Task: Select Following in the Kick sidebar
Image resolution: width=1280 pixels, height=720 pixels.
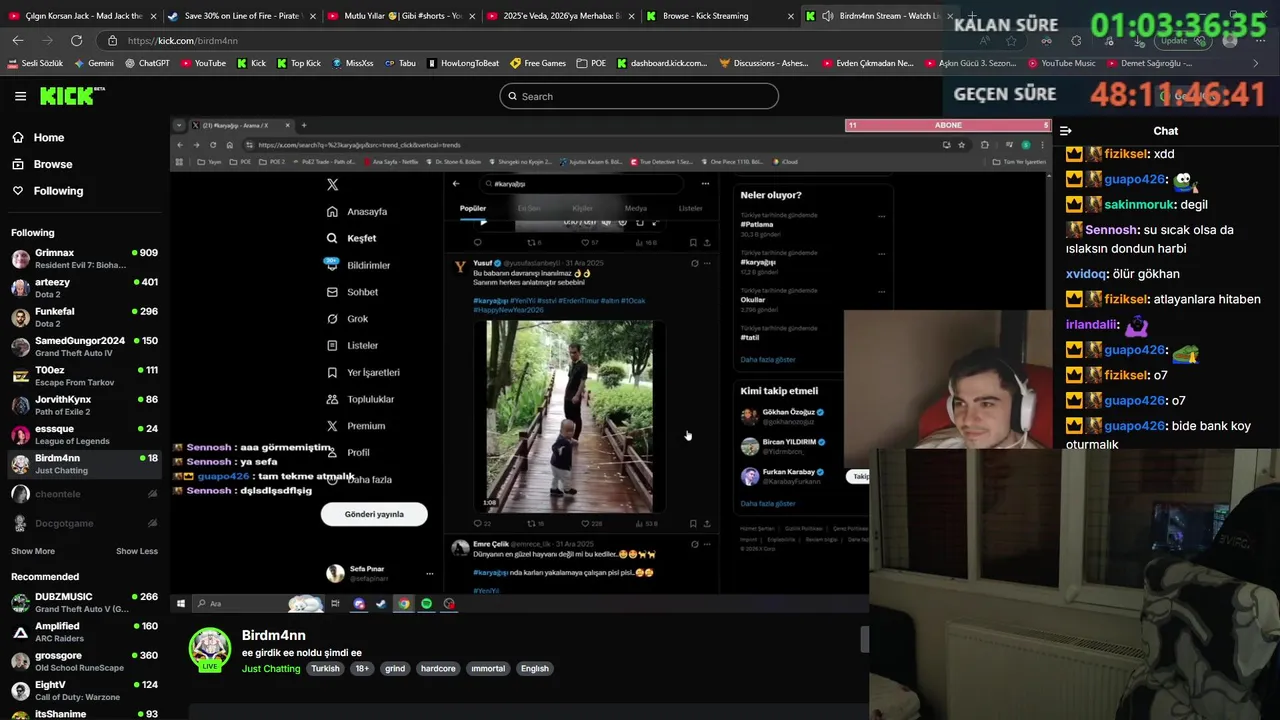Action: tap(48, 191)
